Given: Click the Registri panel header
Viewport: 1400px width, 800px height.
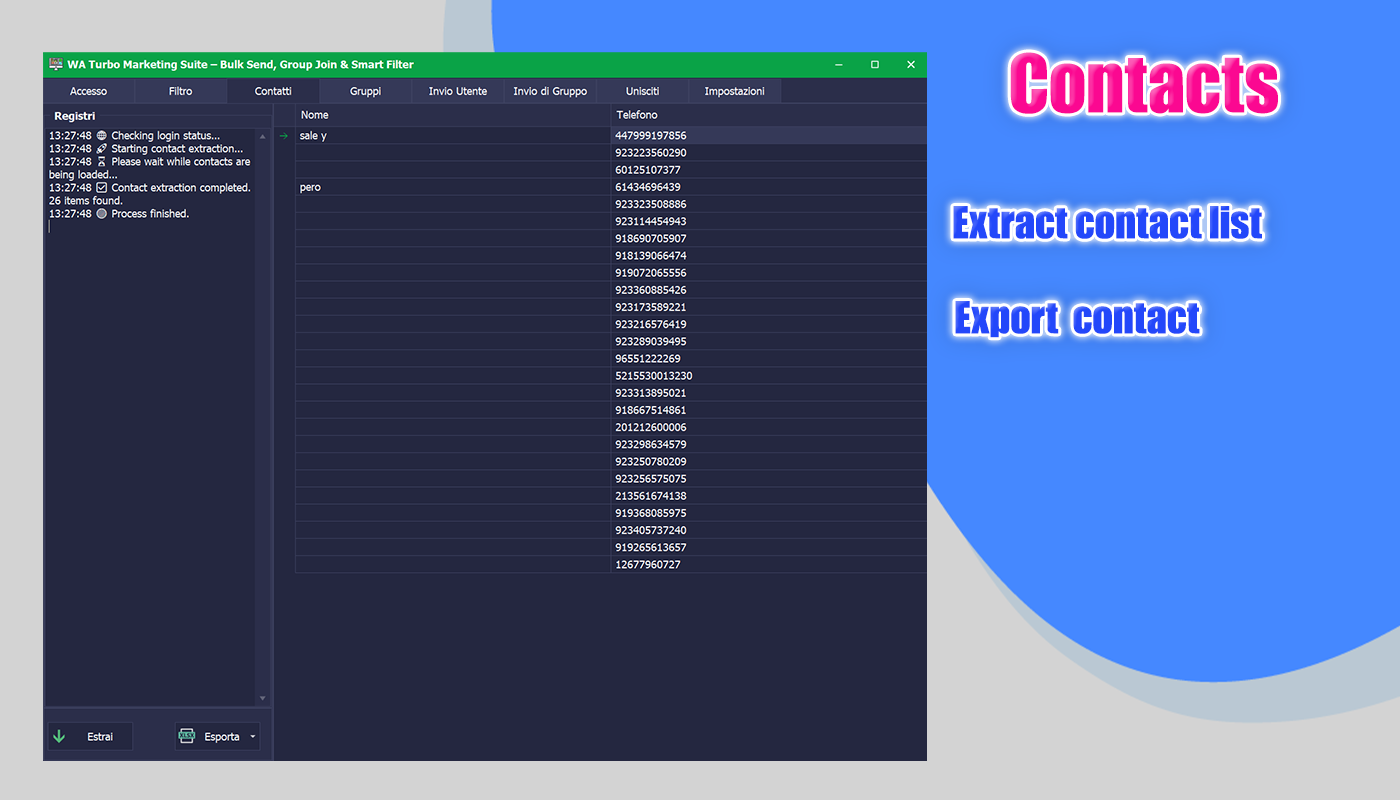Looking at the screenshot, I should (x=75, y=116).
